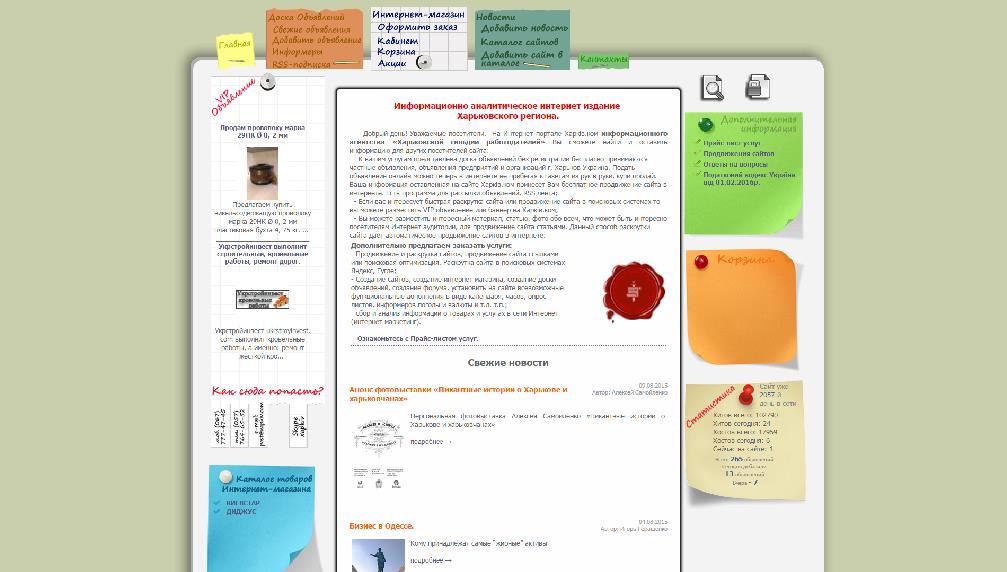
Task: Open Прайс-лист услуг in green note
Action: [x=731, y=143]
